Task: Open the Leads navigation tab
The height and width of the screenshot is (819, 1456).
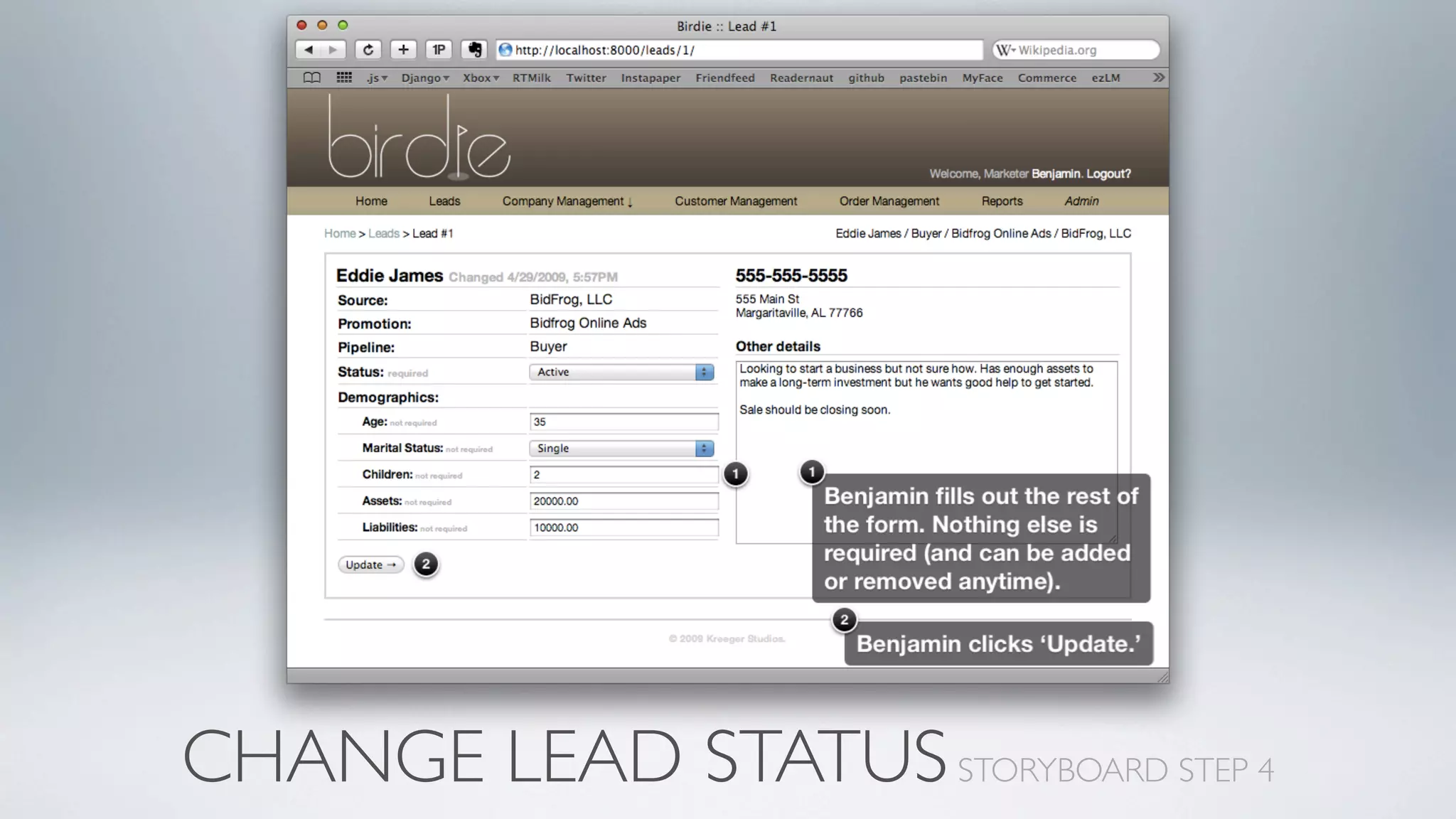Action: tap(444, 201)
